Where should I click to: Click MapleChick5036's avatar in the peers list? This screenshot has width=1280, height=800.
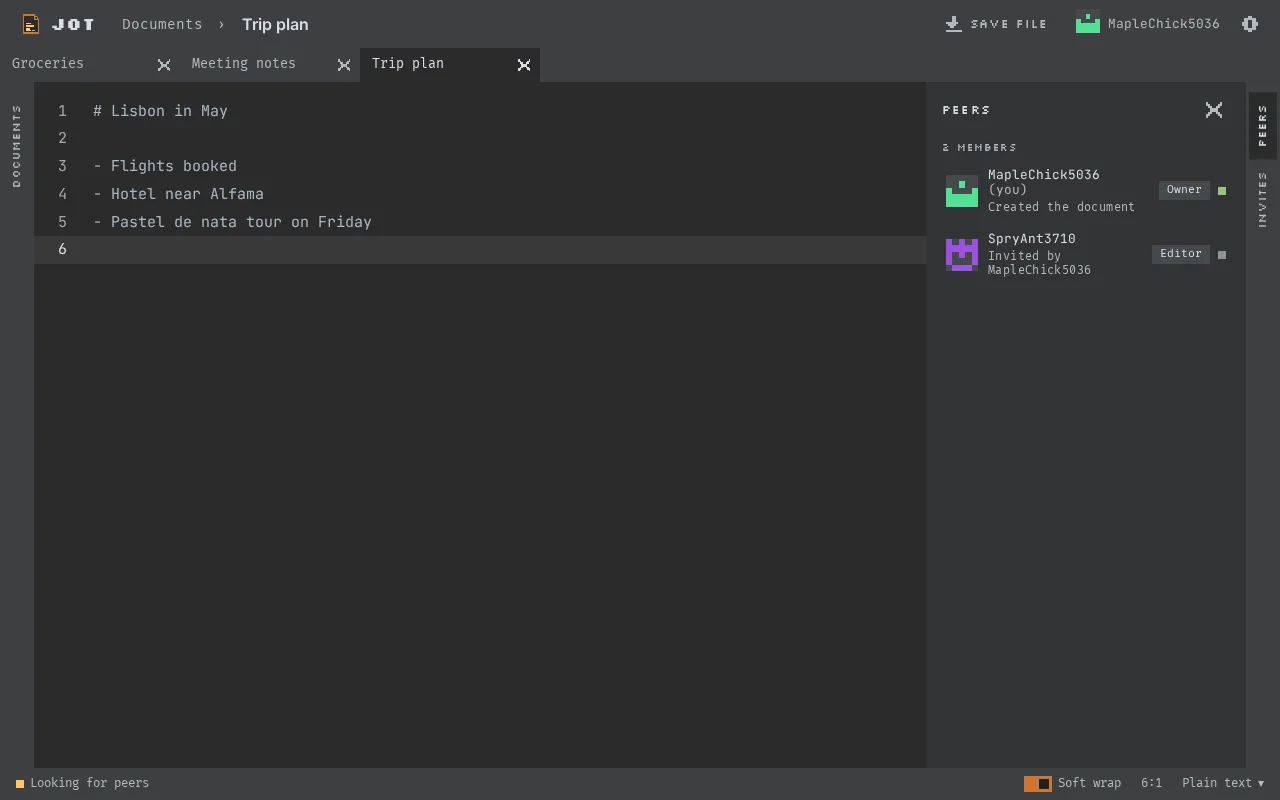(x=962, y=191)
